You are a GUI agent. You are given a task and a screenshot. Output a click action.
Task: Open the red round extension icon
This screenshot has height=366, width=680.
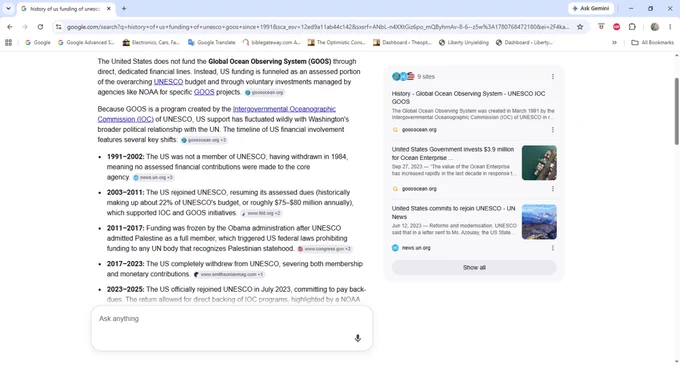click(616, 27)
